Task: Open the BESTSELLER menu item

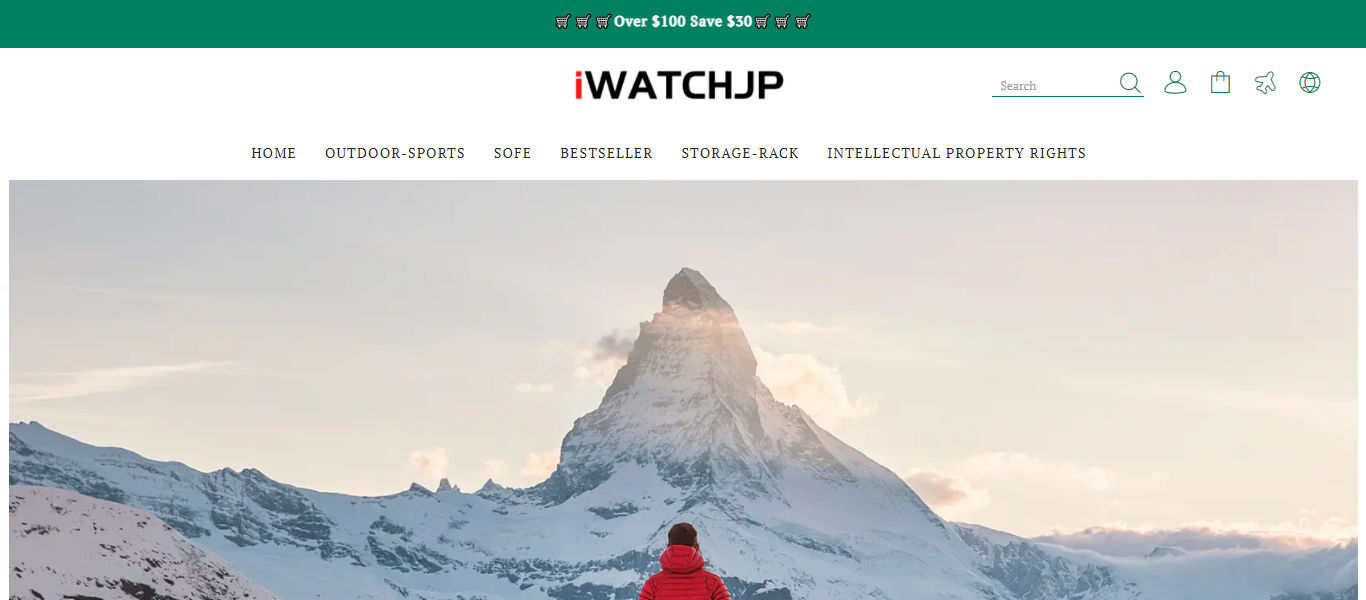Action: 606,153
